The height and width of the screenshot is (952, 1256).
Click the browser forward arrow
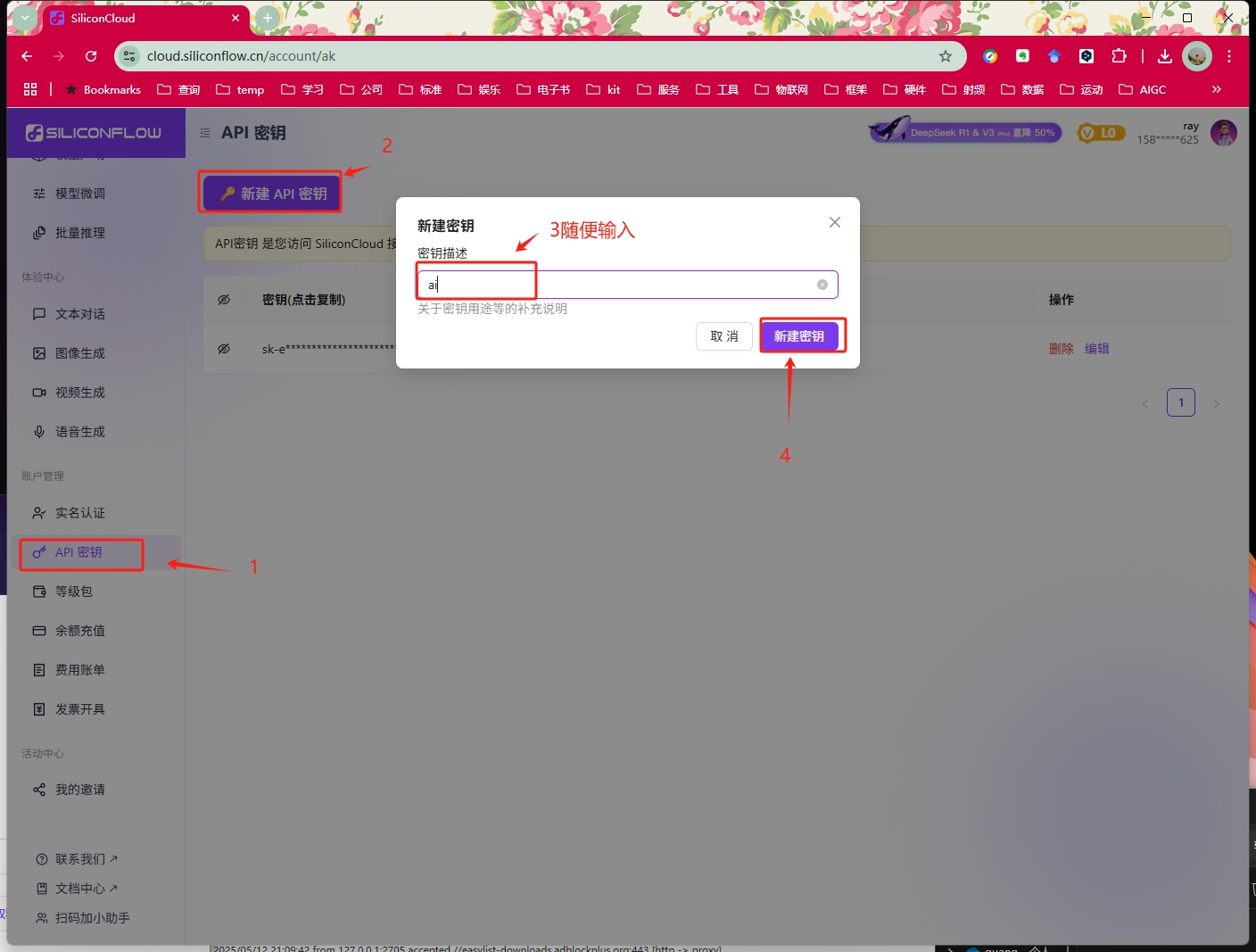59,56
